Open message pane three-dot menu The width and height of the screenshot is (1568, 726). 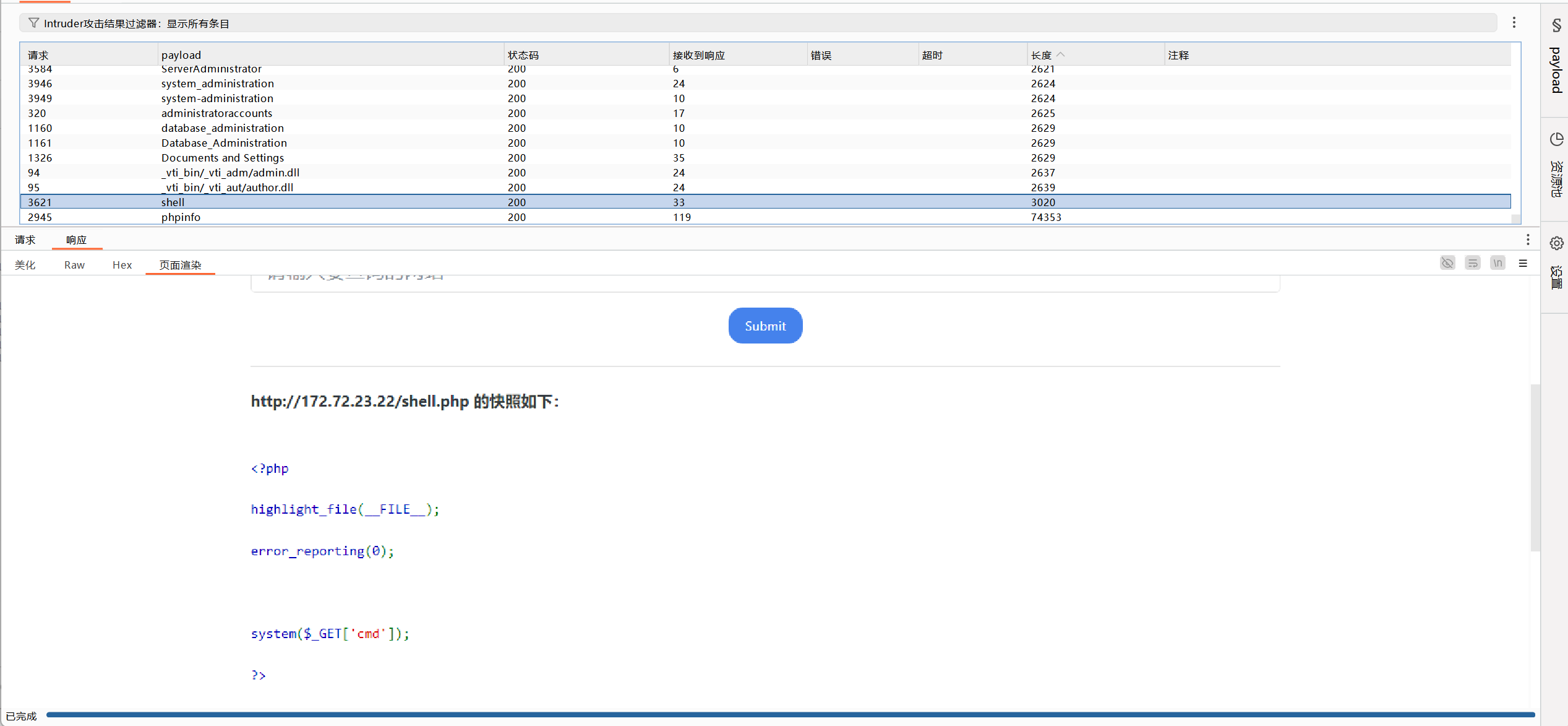1528,240
